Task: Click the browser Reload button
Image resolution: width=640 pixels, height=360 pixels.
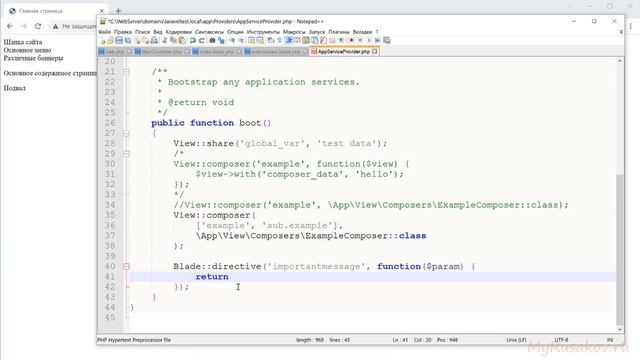Action: [x=38, y=26]
